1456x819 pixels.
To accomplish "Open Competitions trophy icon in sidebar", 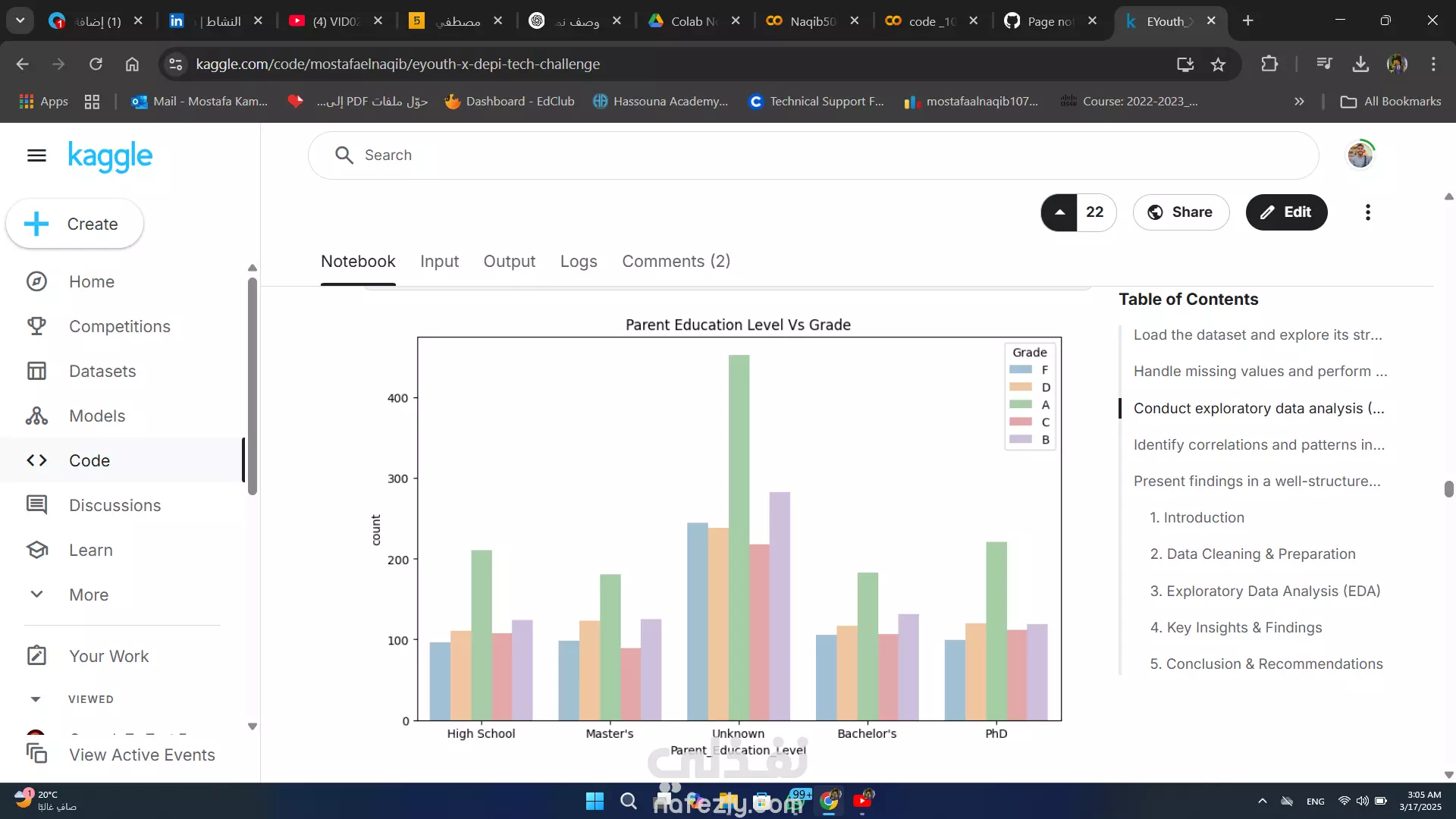I will [36, 326].
